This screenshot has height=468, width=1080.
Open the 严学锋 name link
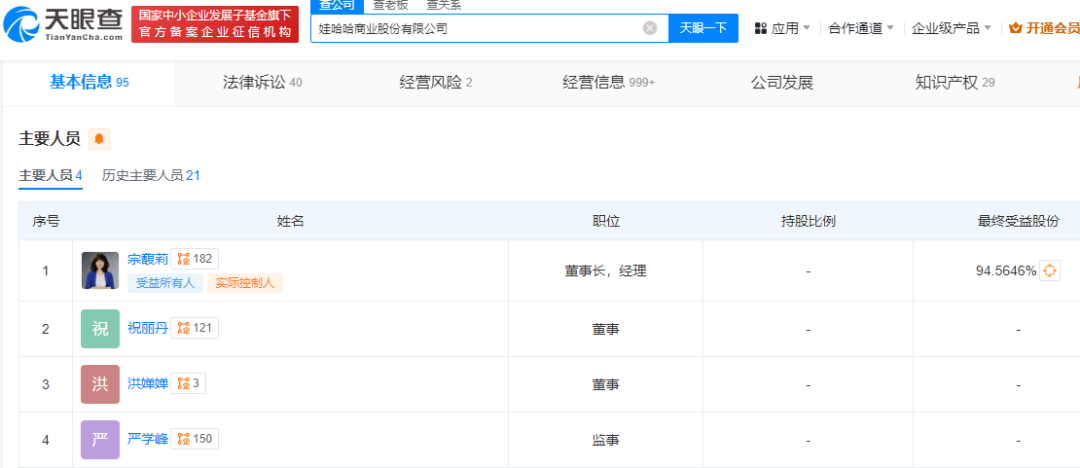point(147,438)
